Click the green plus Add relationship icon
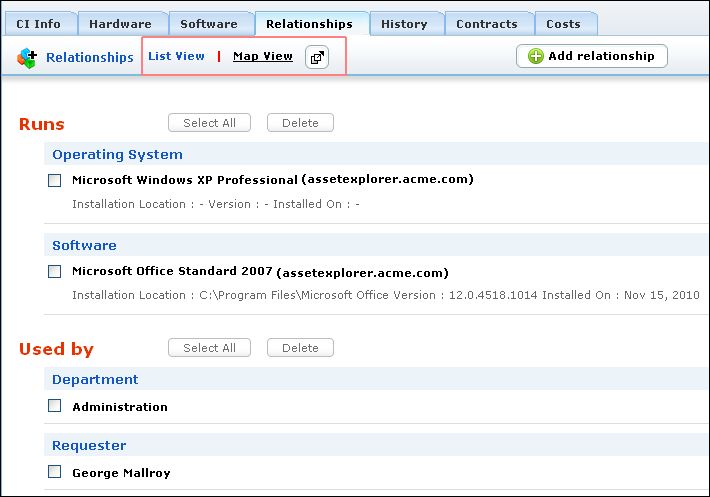Viewport: 710px width, 497px height. pos(535,56)
